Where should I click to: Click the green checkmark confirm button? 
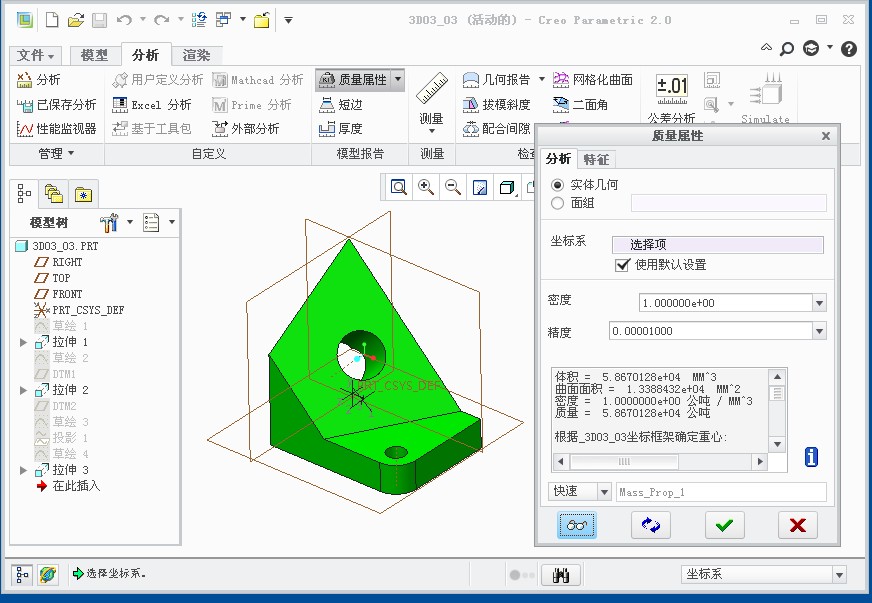[724, 525]
